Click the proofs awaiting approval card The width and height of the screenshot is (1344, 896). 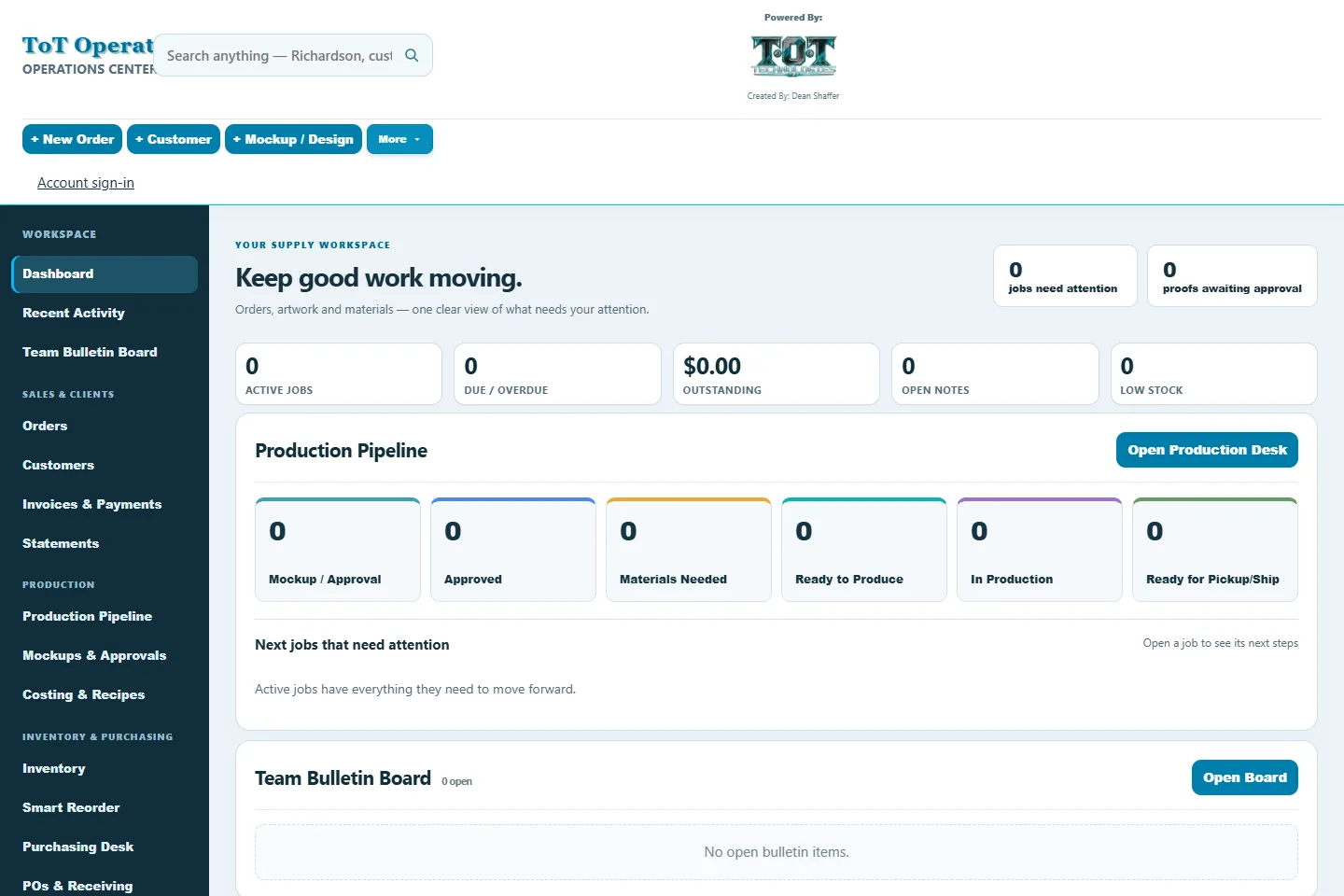(x=1232, y=276)
